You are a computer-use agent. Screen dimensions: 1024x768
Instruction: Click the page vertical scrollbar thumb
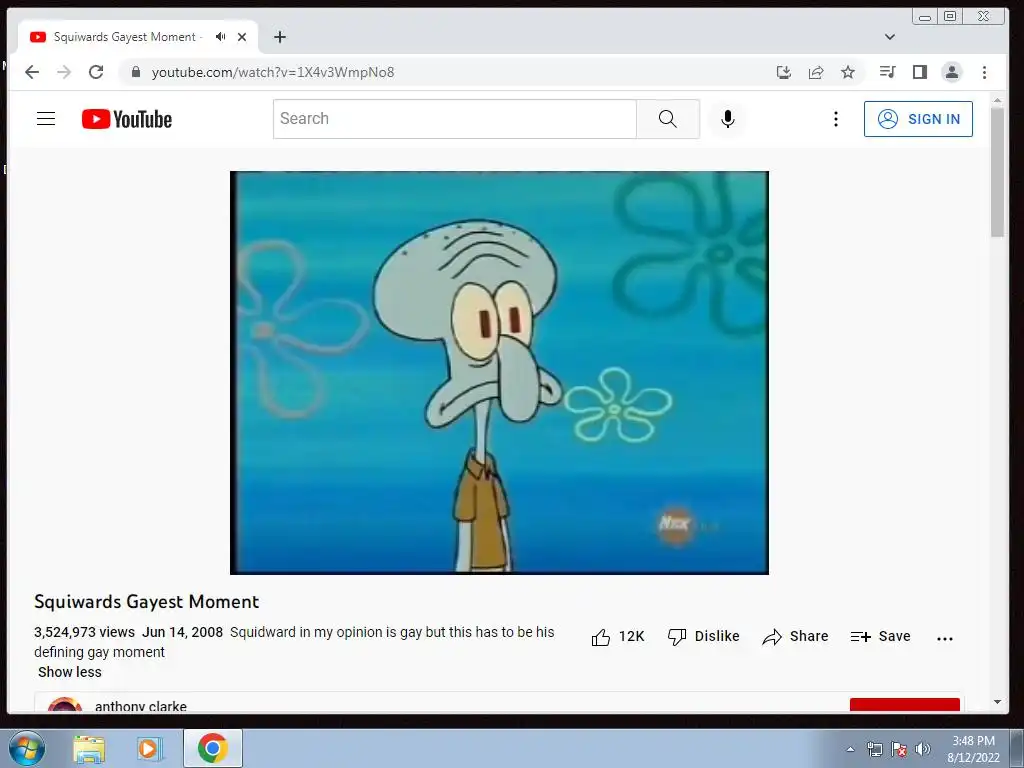(x=997, y=172)
